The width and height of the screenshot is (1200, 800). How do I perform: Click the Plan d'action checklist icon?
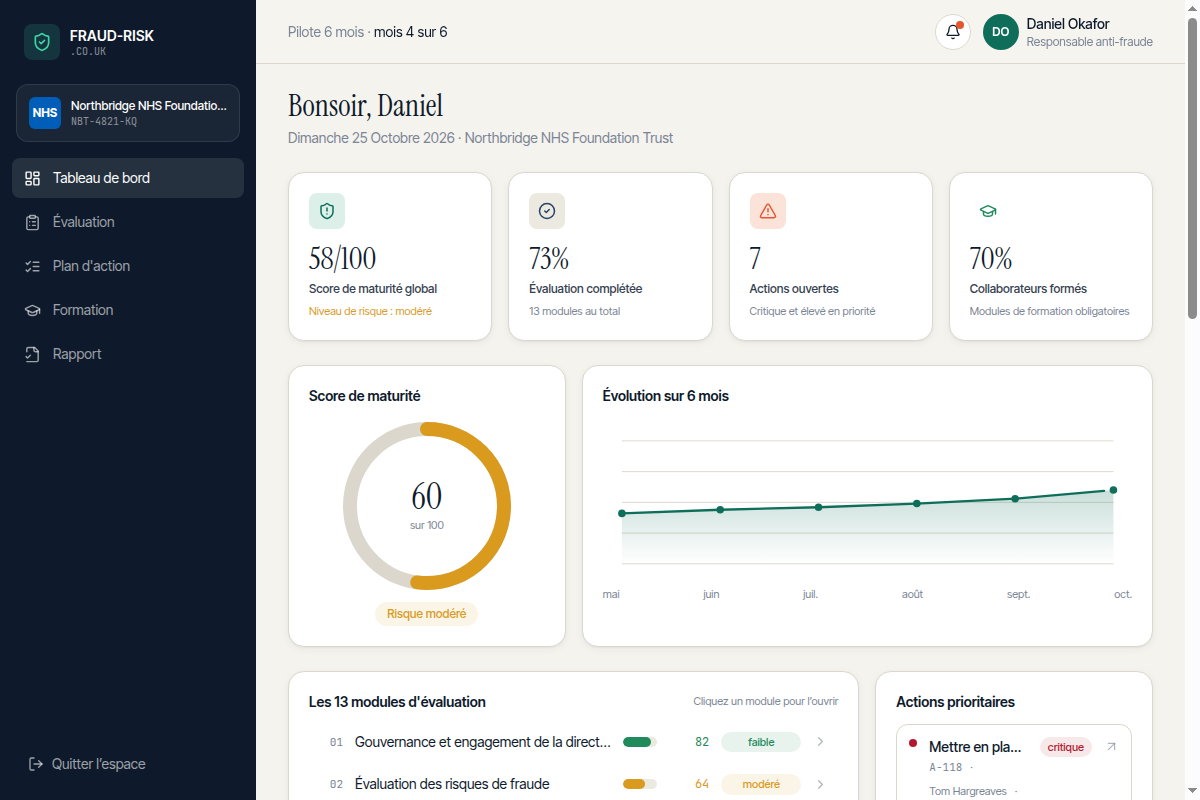[32, 266]
